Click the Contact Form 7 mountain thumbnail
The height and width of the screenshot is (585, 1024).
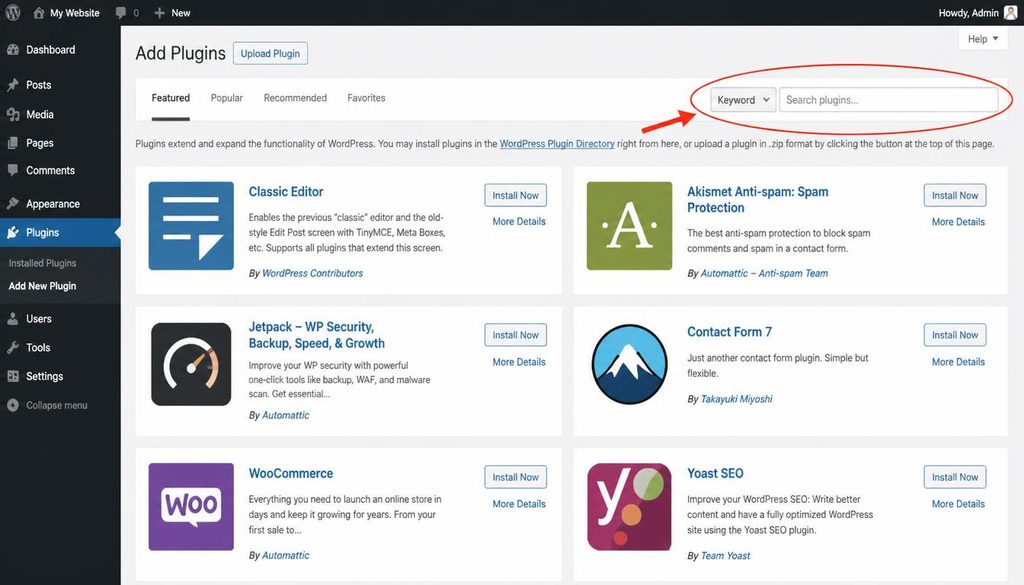629,364
